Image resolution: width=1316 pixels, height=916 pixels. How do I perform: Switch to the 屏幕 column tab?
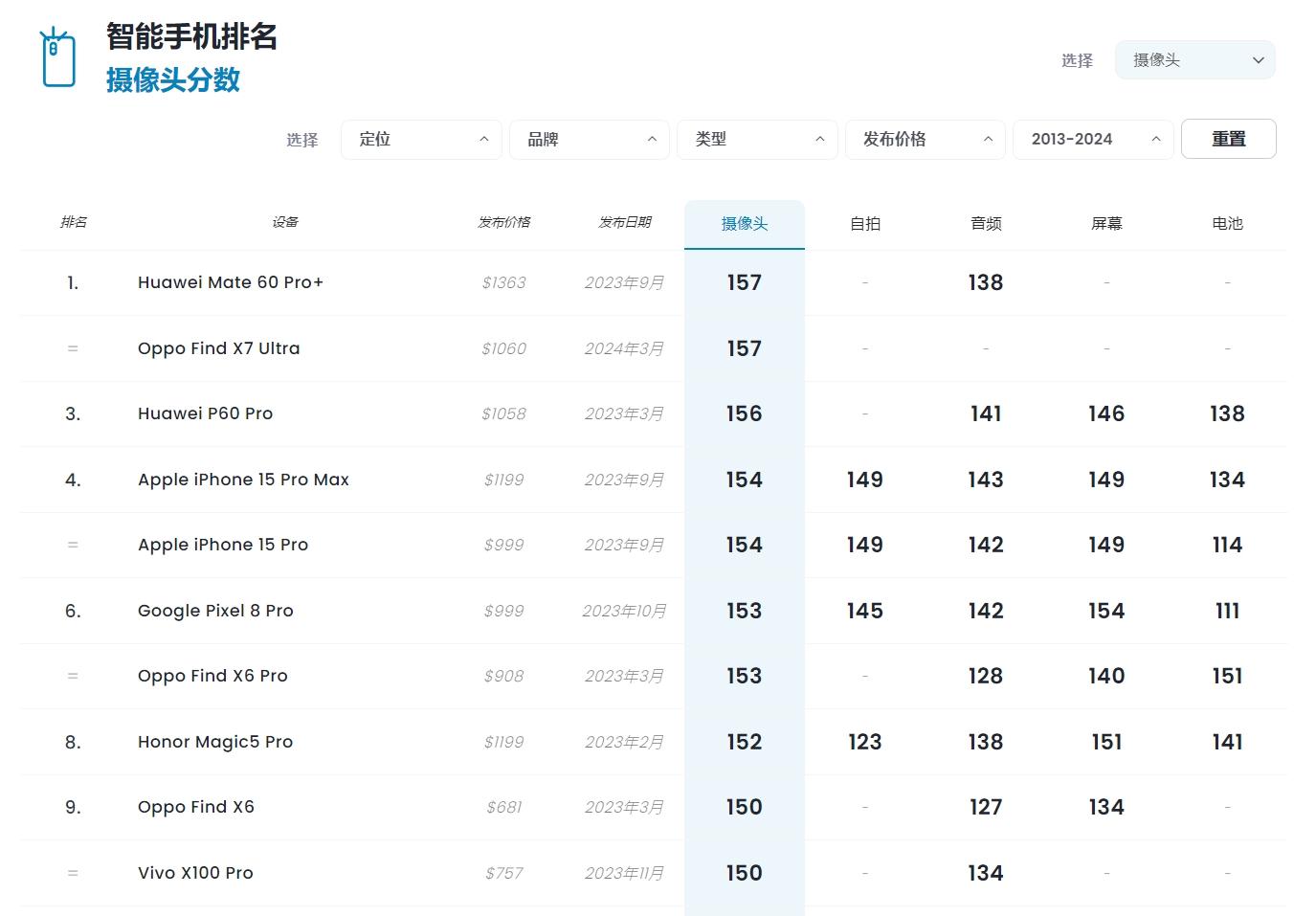[x=1106, y=224]
